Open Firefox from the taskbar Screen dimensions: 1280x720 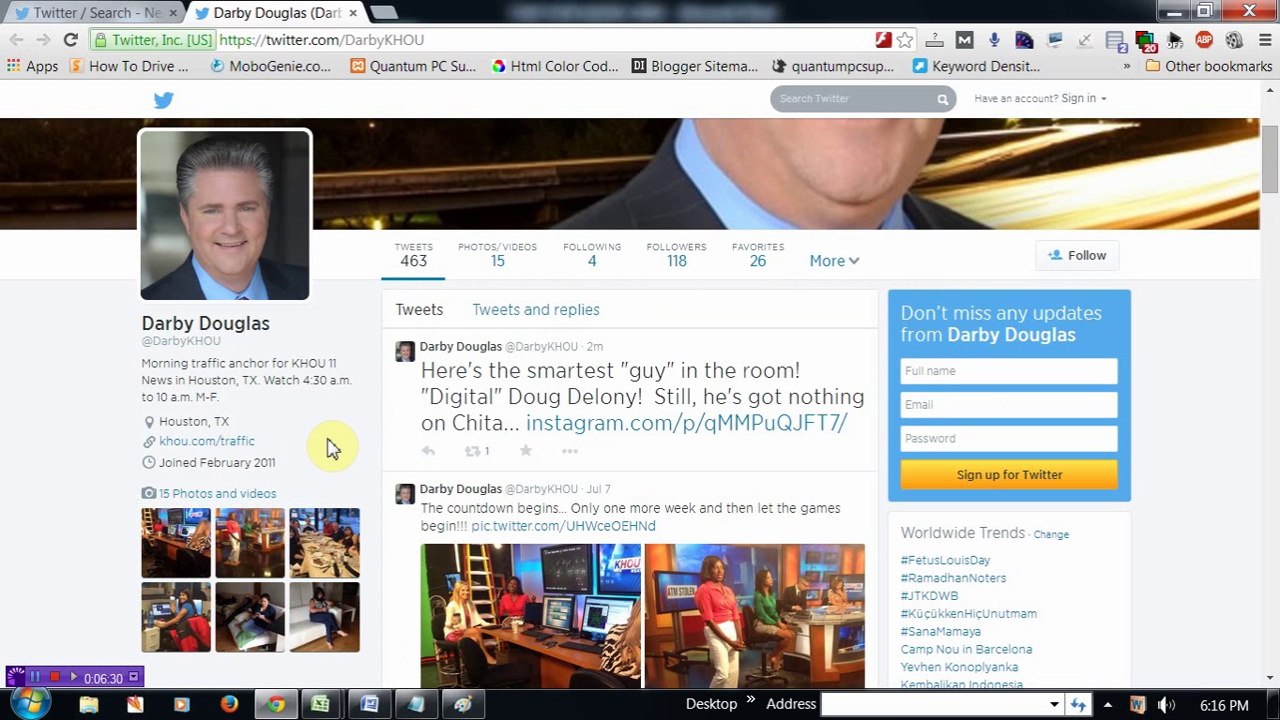pos(229,704)
